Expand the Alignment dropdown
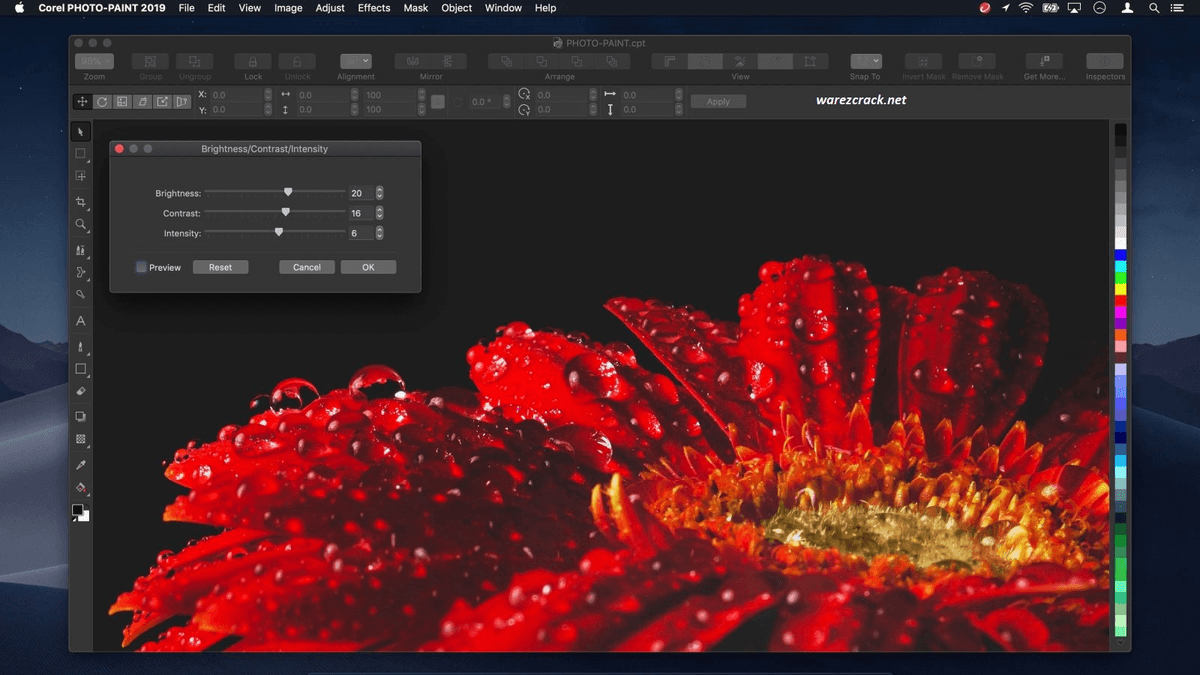1200x675 pixels. coord(355,62)
